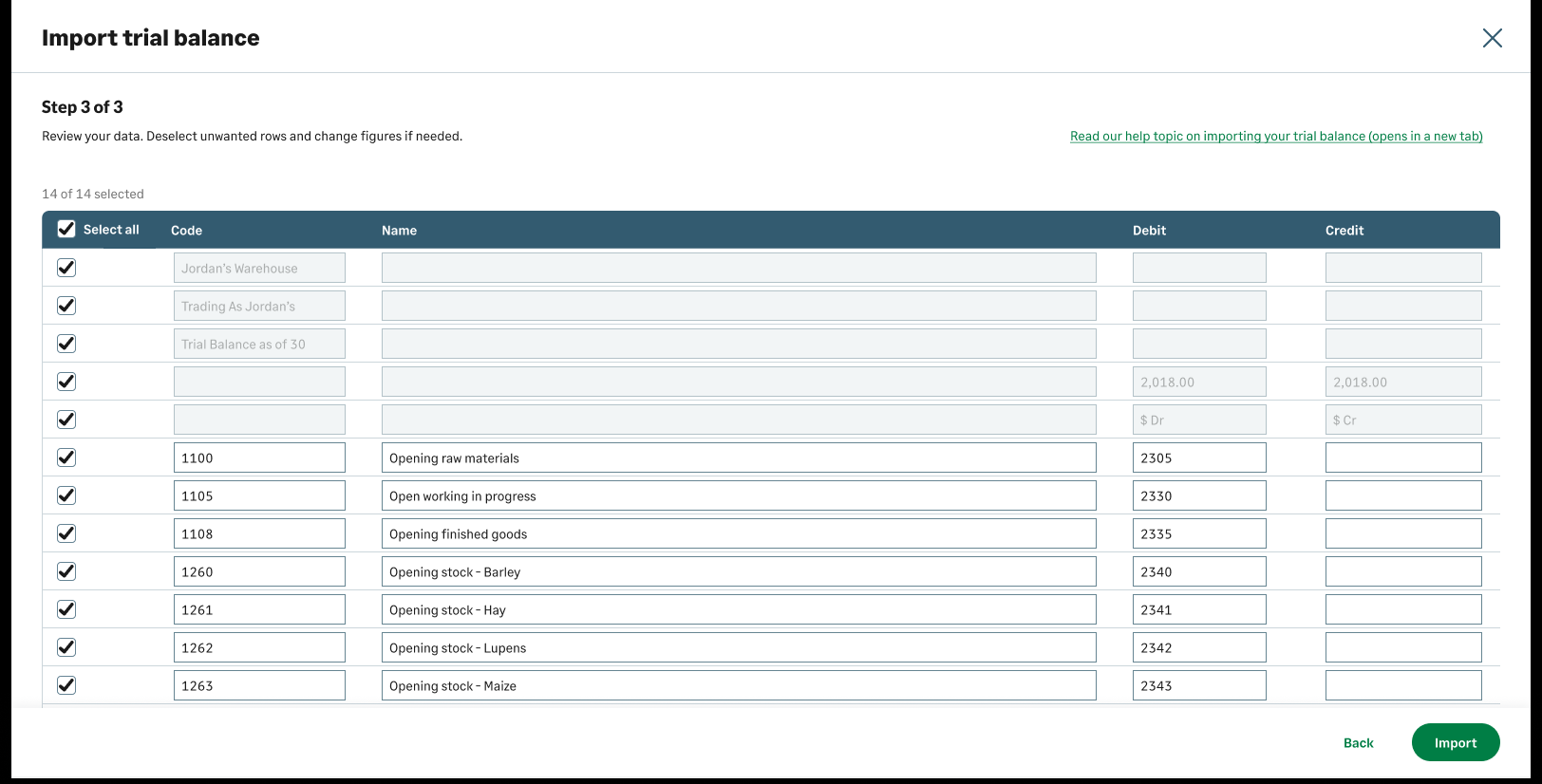
Task: Open the trial balance import help topic link
Action: 1275,136
